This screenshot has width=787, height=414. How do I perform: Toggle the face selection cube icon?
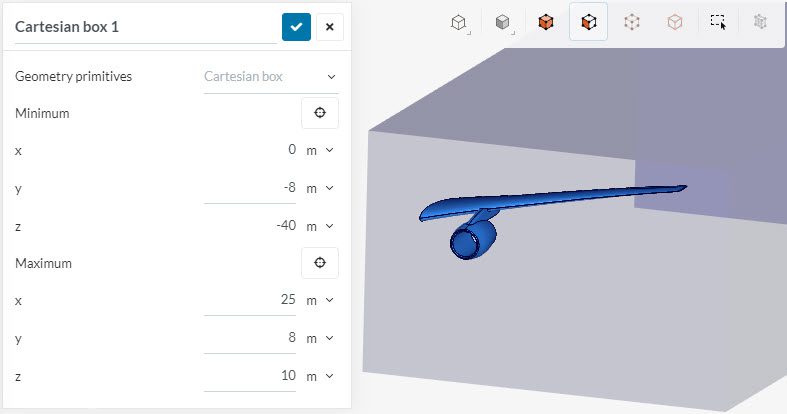pos(588,22)
